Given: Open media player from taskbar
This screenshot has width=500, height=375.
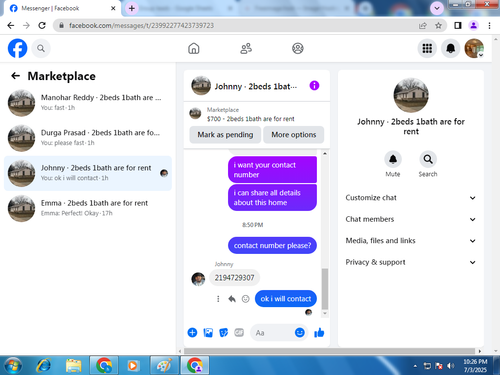Looking at the screenshot, I should [133, 366].
